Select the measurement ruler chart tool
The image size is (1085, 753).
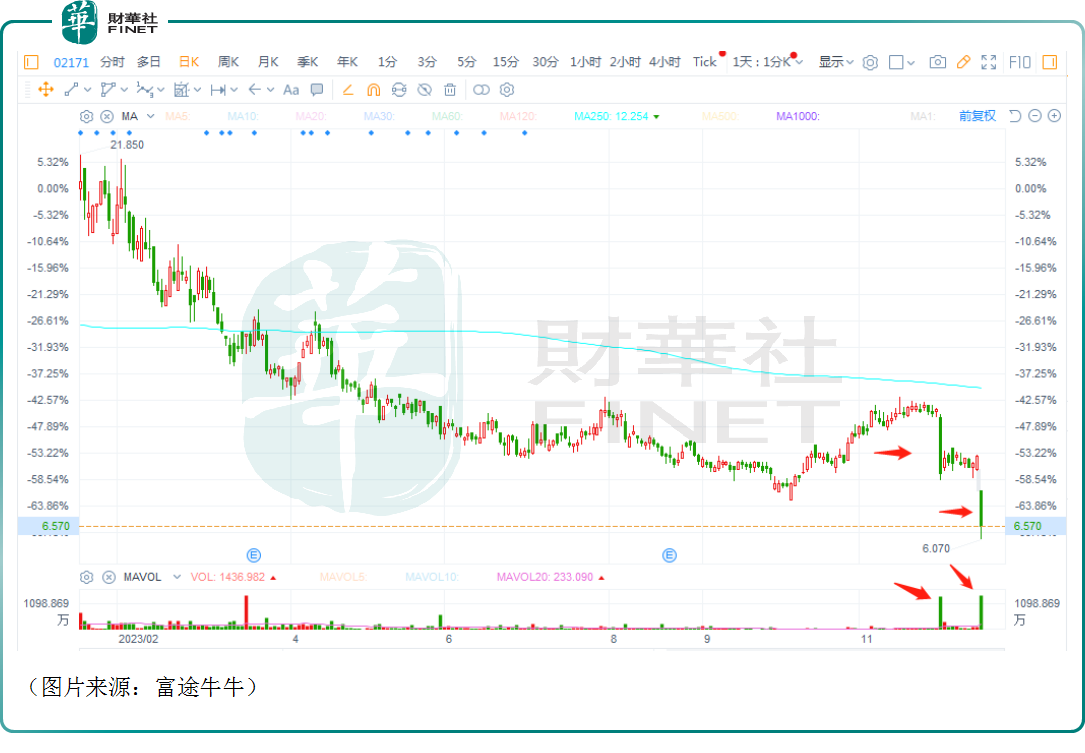[181, 89]
